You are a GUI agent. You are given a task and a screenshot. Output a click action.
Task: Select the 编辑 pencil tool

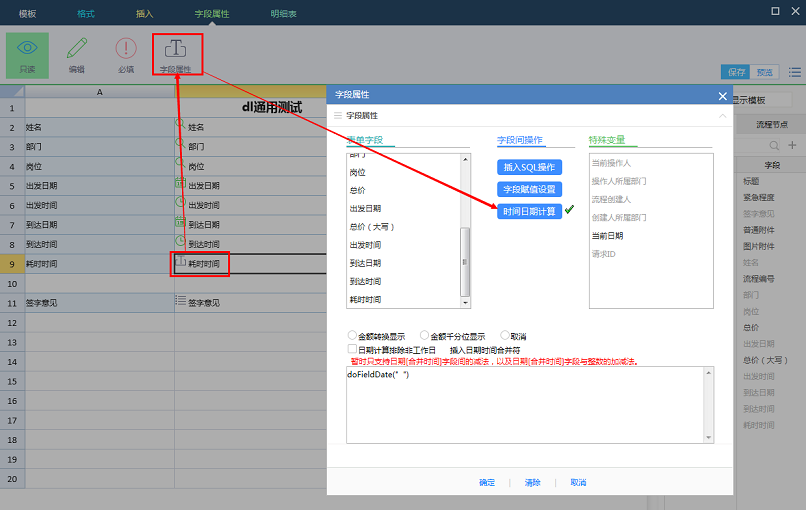(x=76, y=50)
